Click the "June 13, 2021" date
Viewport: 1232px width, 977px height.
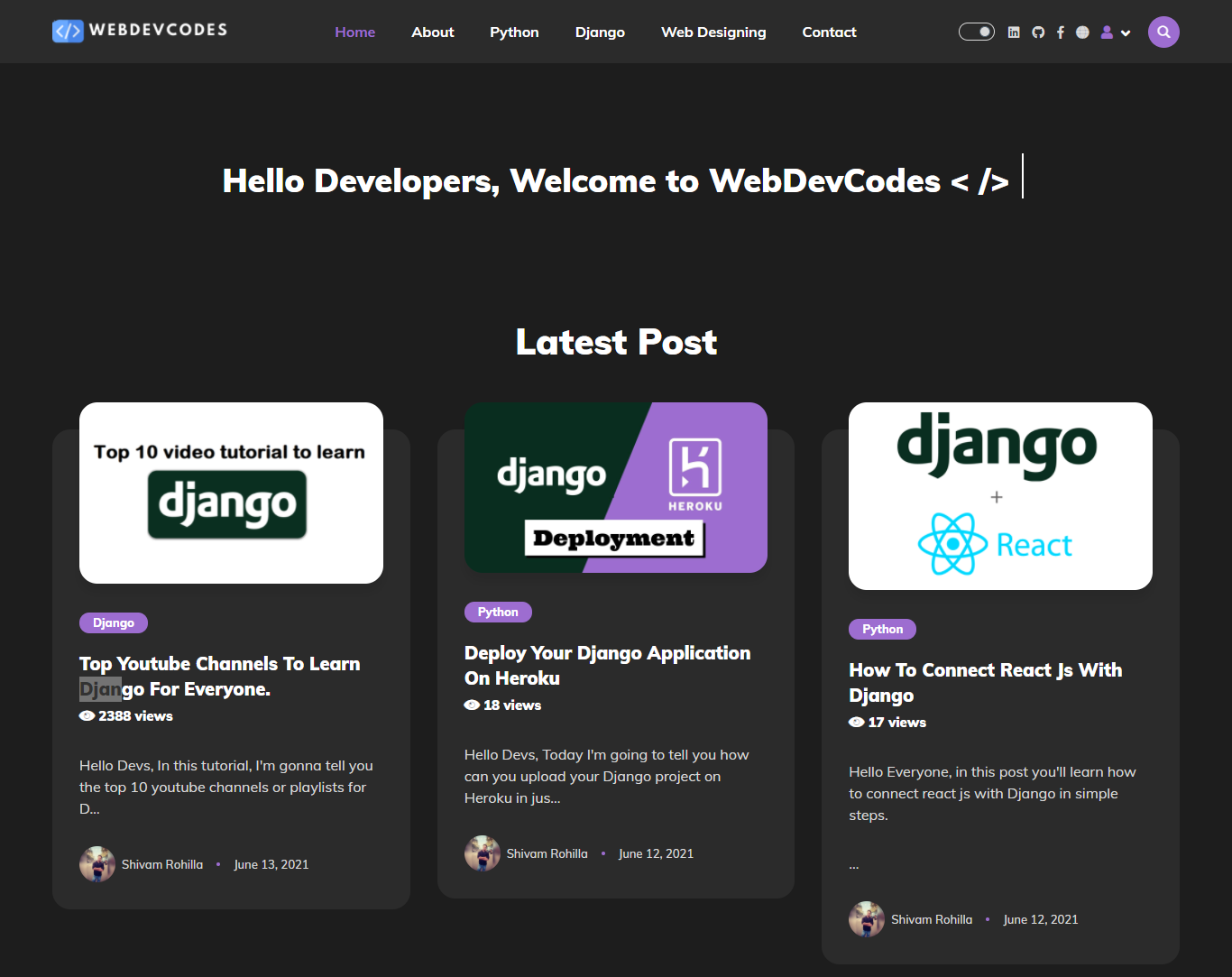pyautogui.click(x=271, y=864)
